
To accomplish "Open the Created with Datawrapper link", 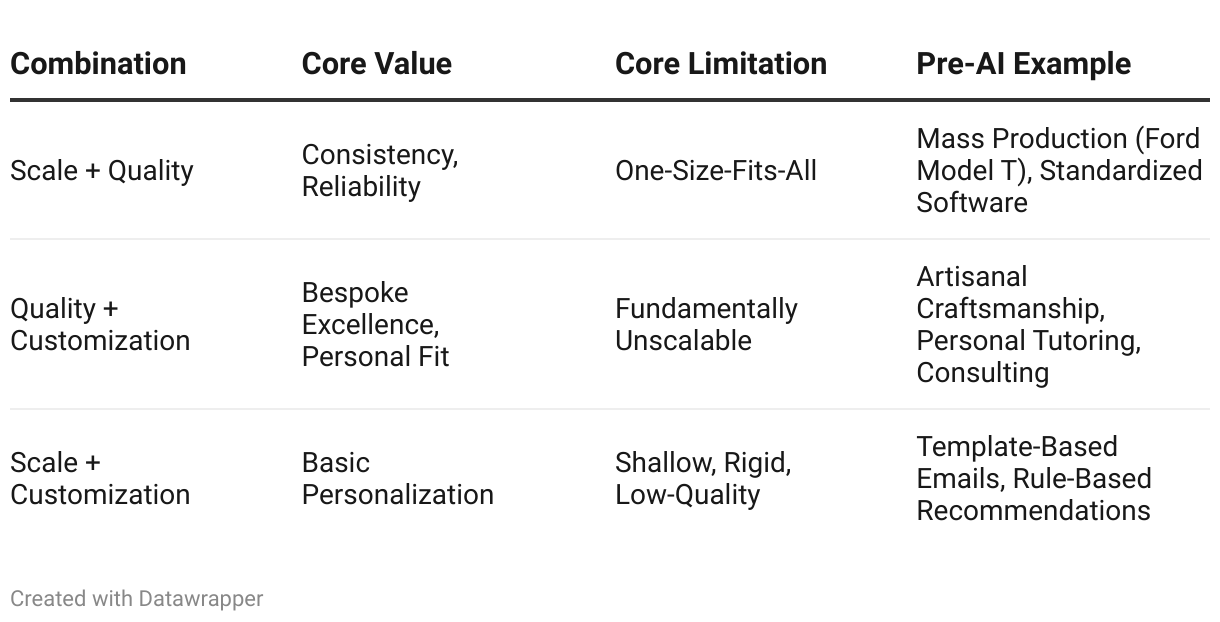I will [x=137, y=599].
